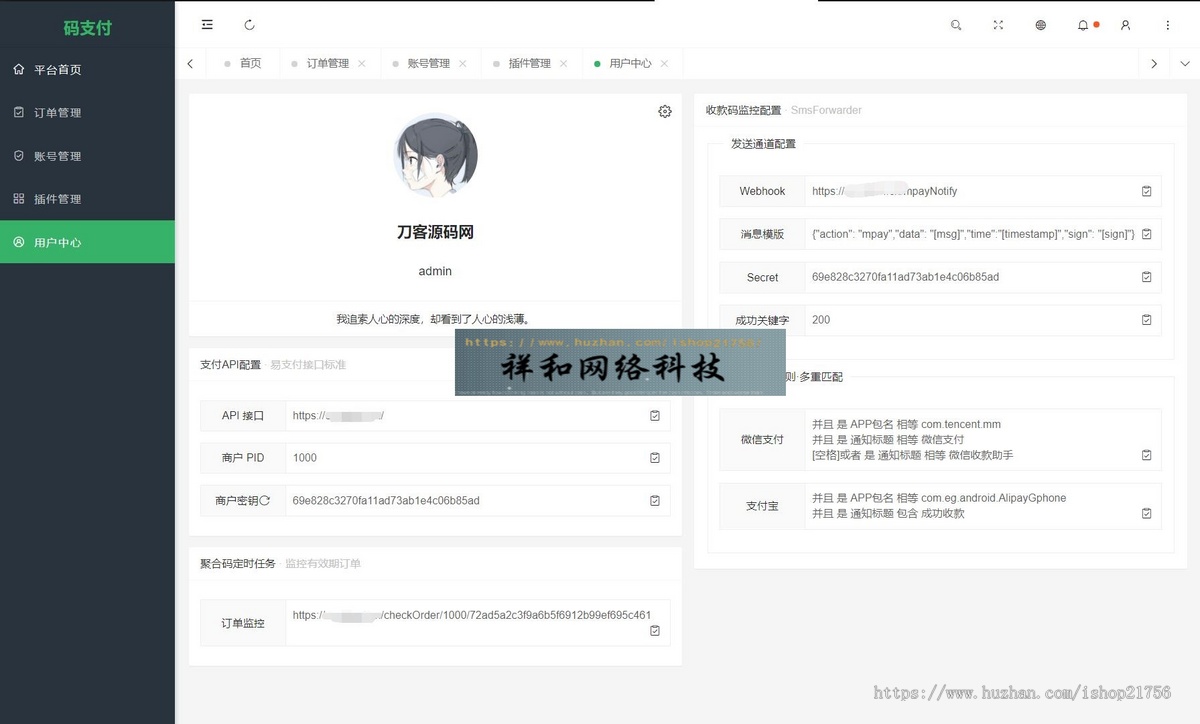The height and width of the screenshot is (724, 1200).
Task: Close the 插件管理 tab
Action: tap(564, 63)
